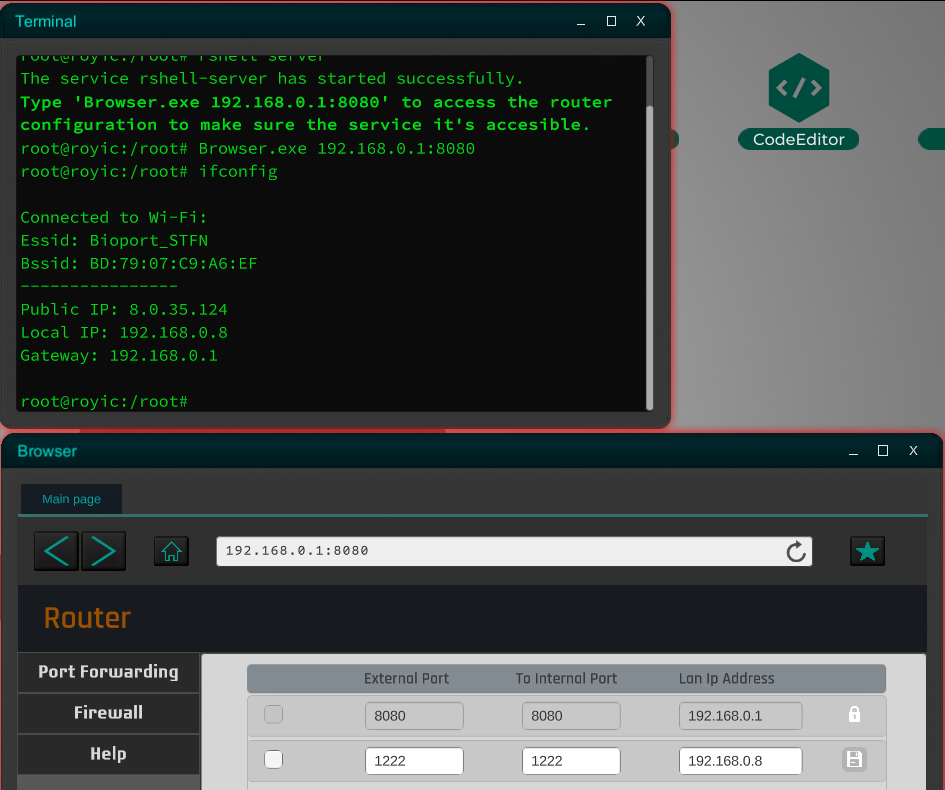Click Bssid: BD:79:07:C9:A6:EF line
The height and width of the screenshot is (790, 945).
(139, 263)
